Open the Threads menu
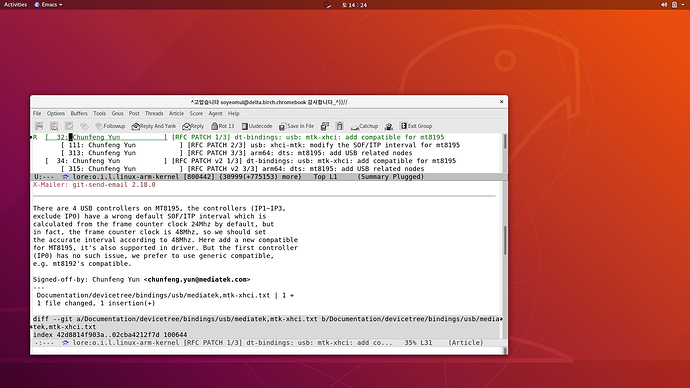Screen dimensions: 690x388 coord(154,113)
